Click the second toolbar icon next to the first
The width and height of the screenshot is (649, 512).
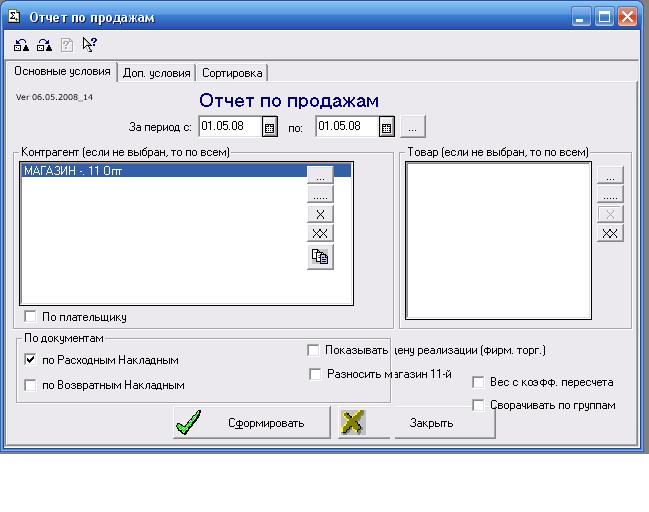(x=44, y=45)
